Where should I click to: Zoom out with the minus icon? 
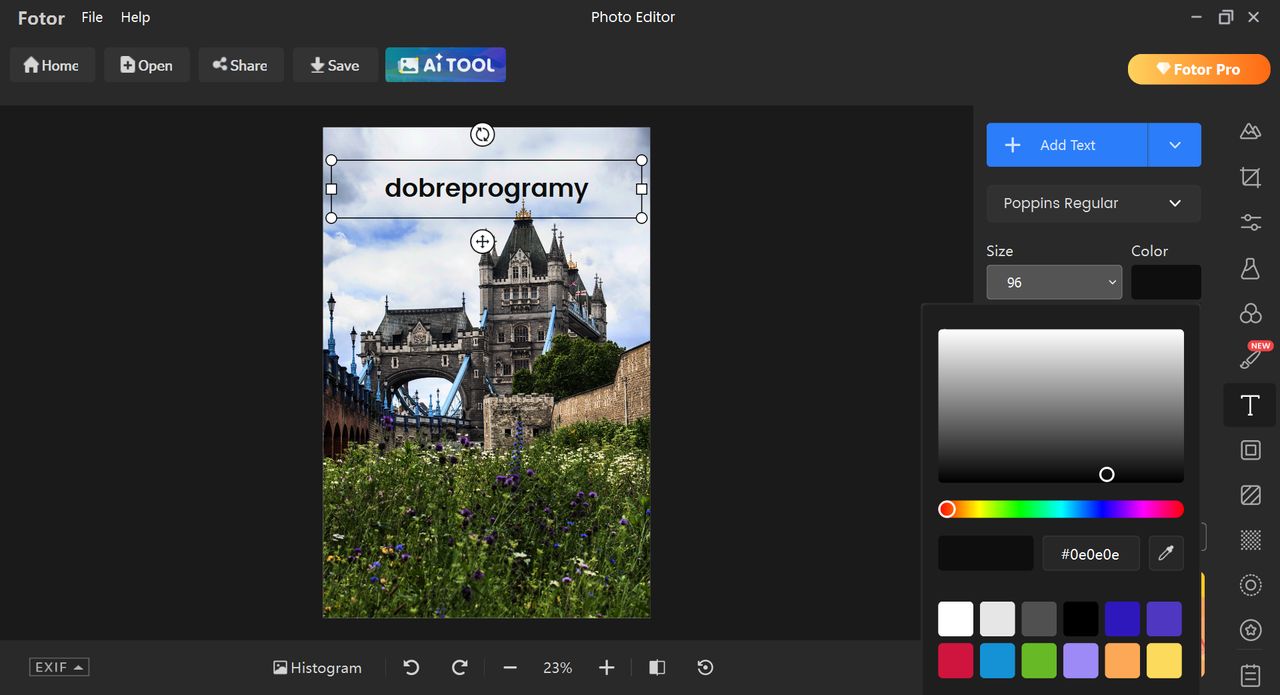(x=510, y=667)
